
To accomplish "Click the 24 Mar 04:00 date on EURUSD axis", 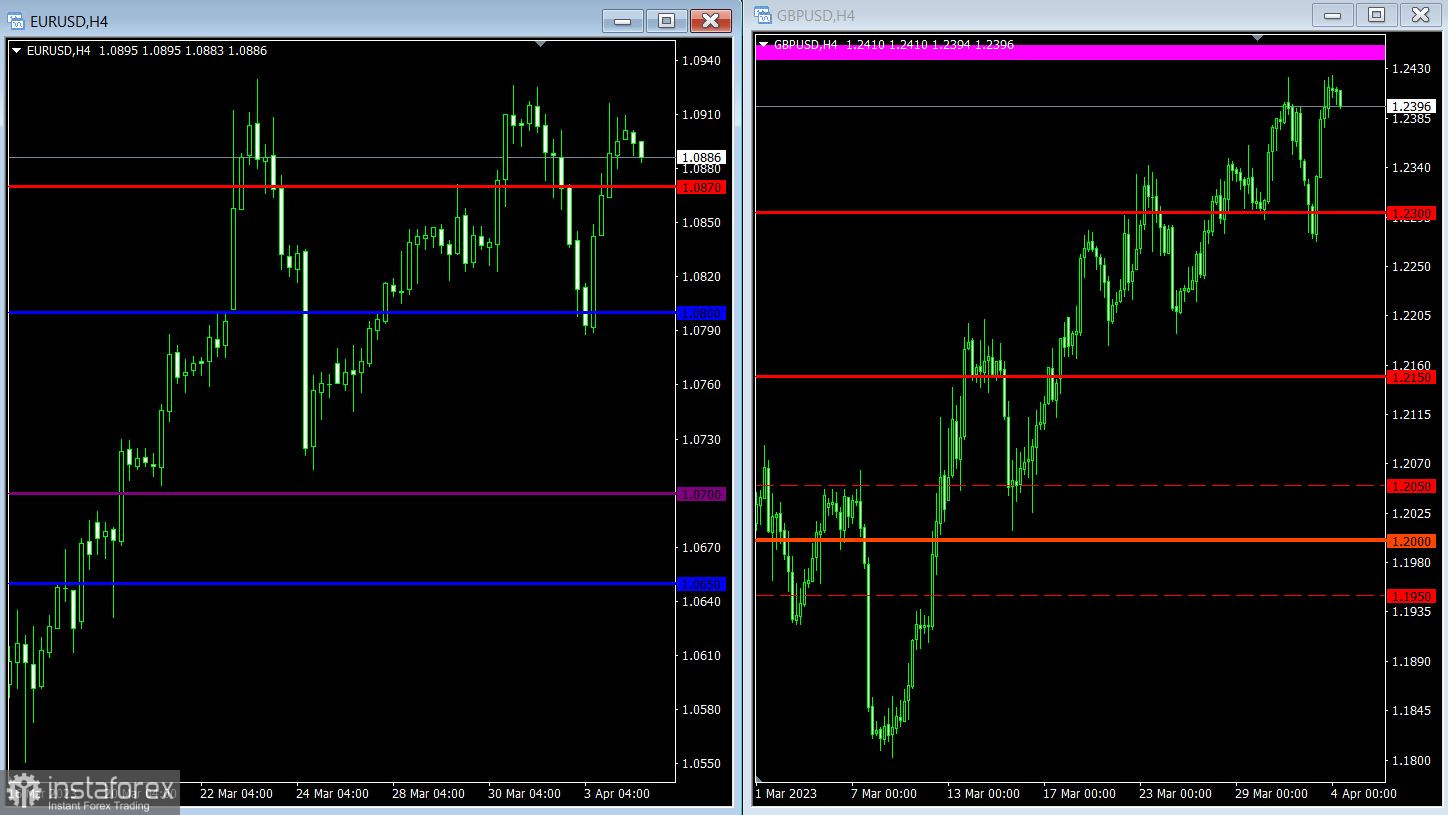I will [x=332, y=793].
